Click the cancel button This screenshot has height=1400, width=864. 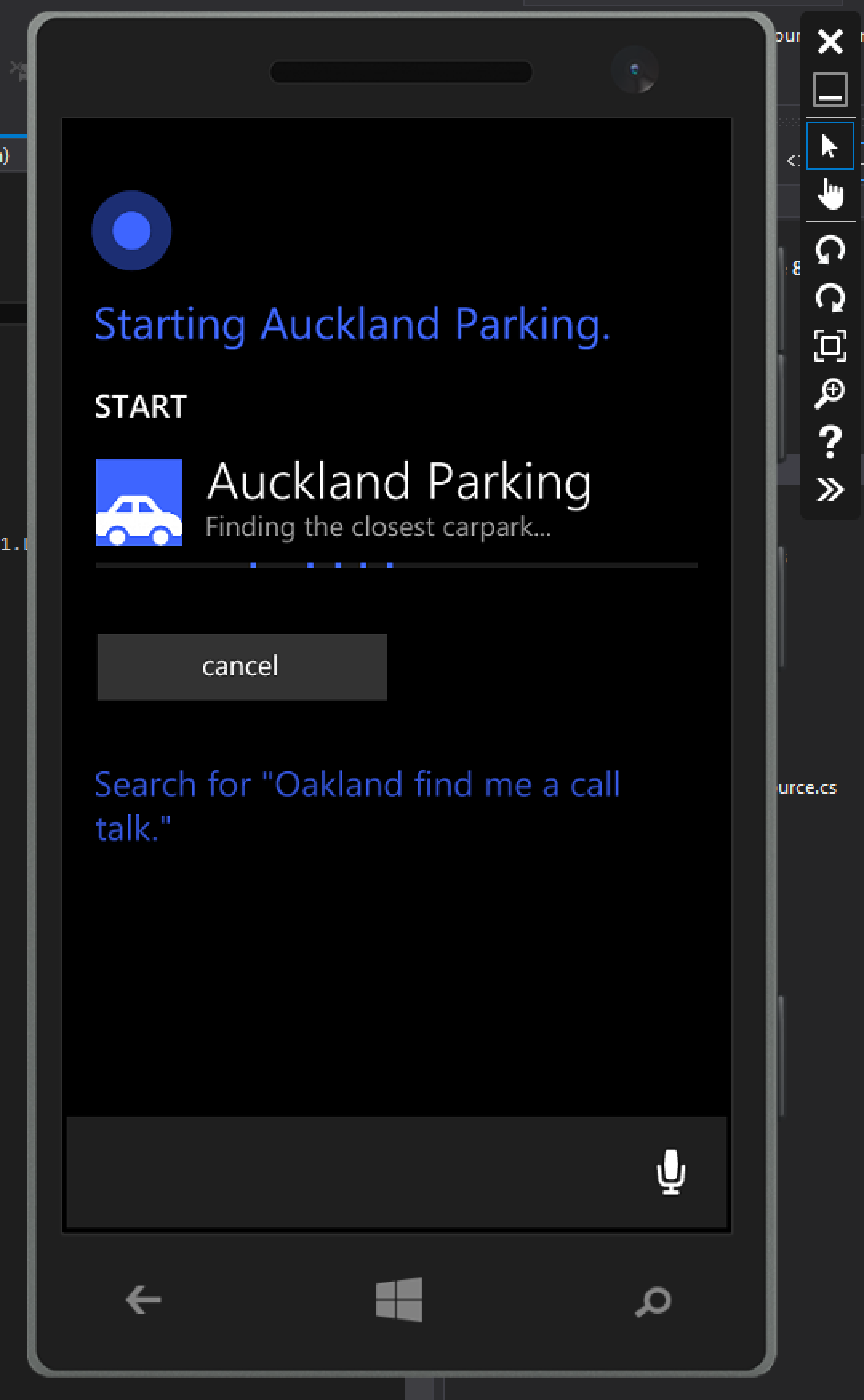(x=242, y=666)
